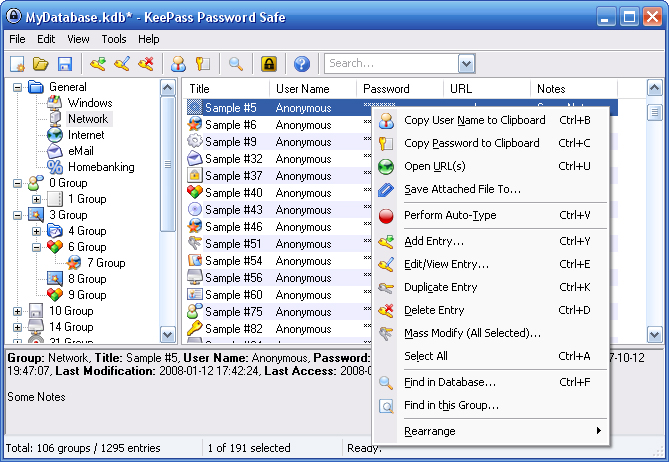Open the View menu
Image resolution: width=669 pixels, height=462 pixels.
point(79,39)
